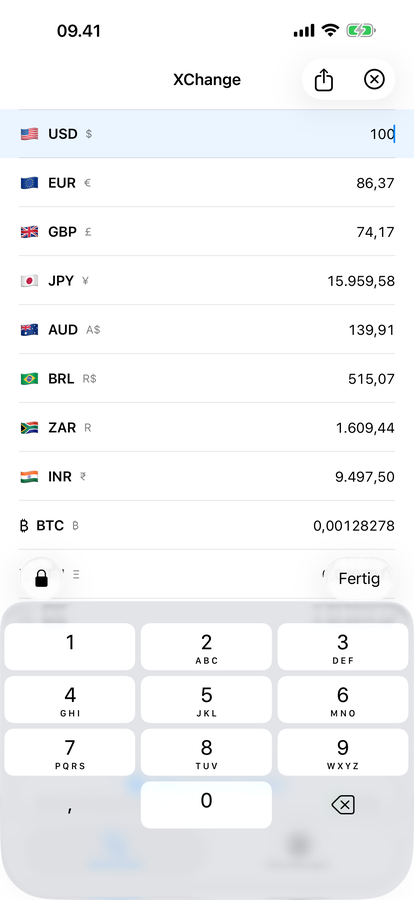
Task: Tap keypad digit 0
Action: coord(206,805)
